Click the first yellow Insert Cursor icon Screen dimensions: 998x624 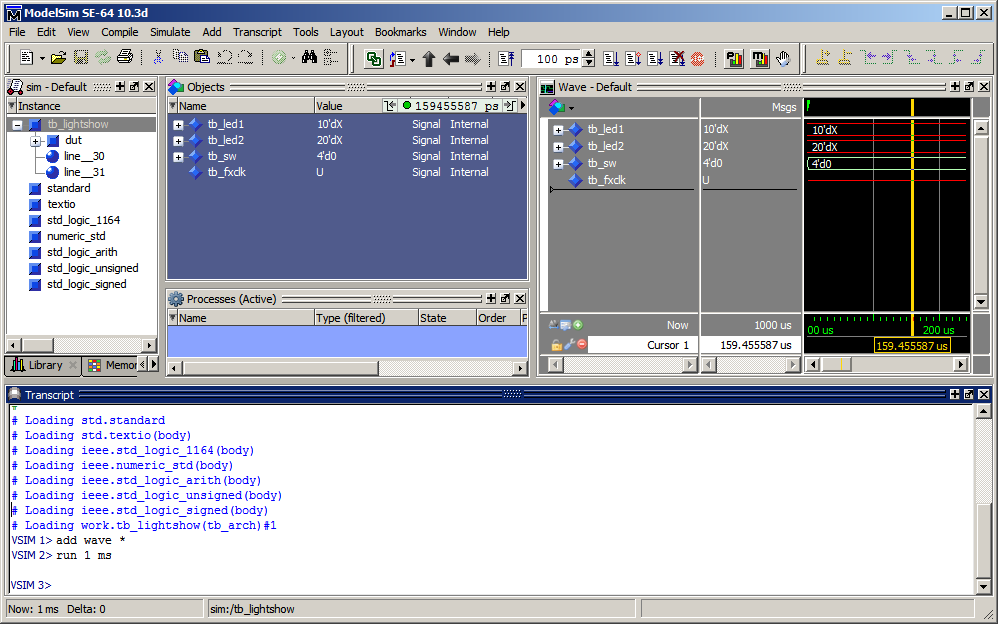point(823,58)
